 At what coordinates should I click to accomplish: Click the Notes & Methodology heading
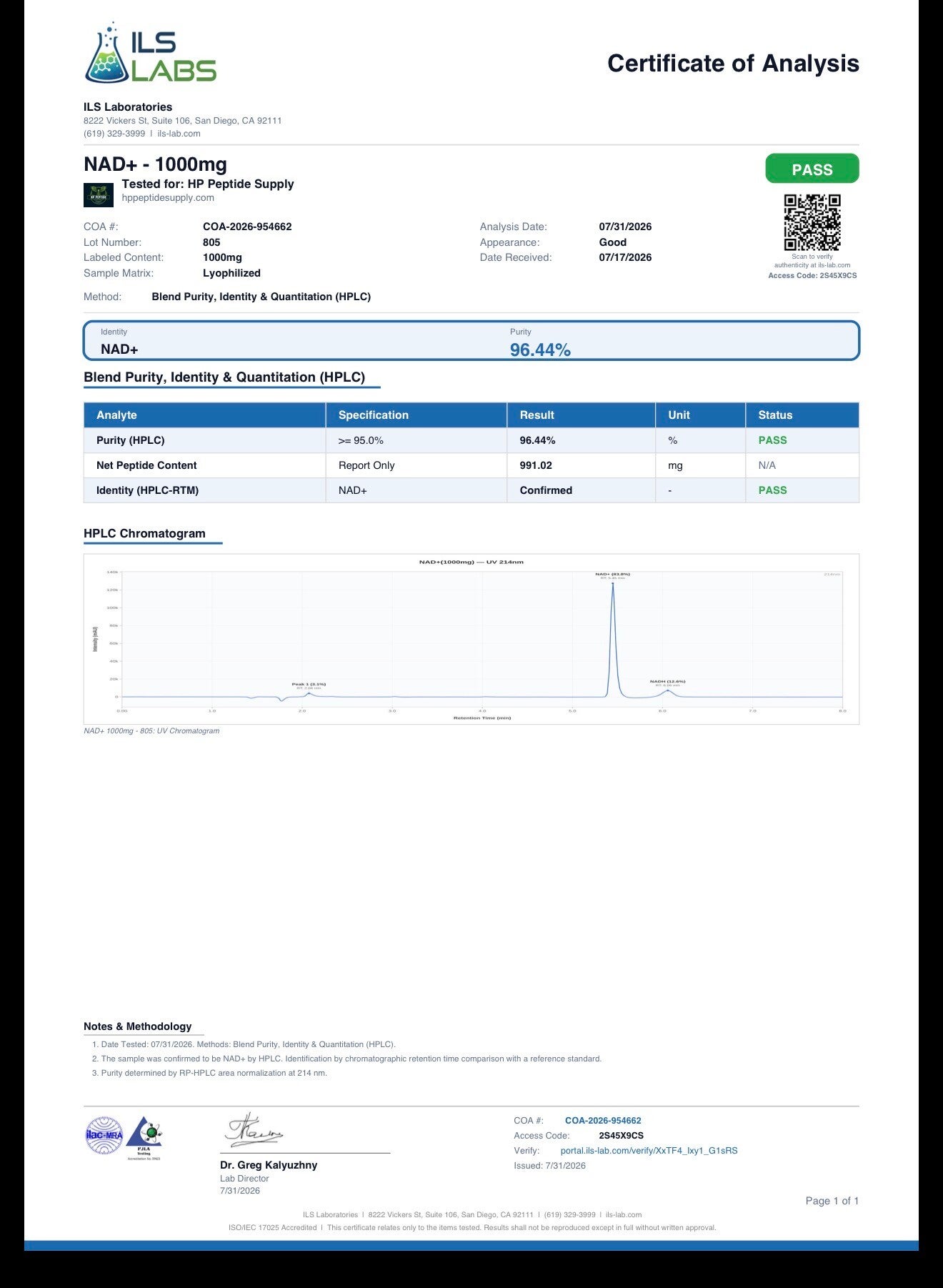(137, 1026)
